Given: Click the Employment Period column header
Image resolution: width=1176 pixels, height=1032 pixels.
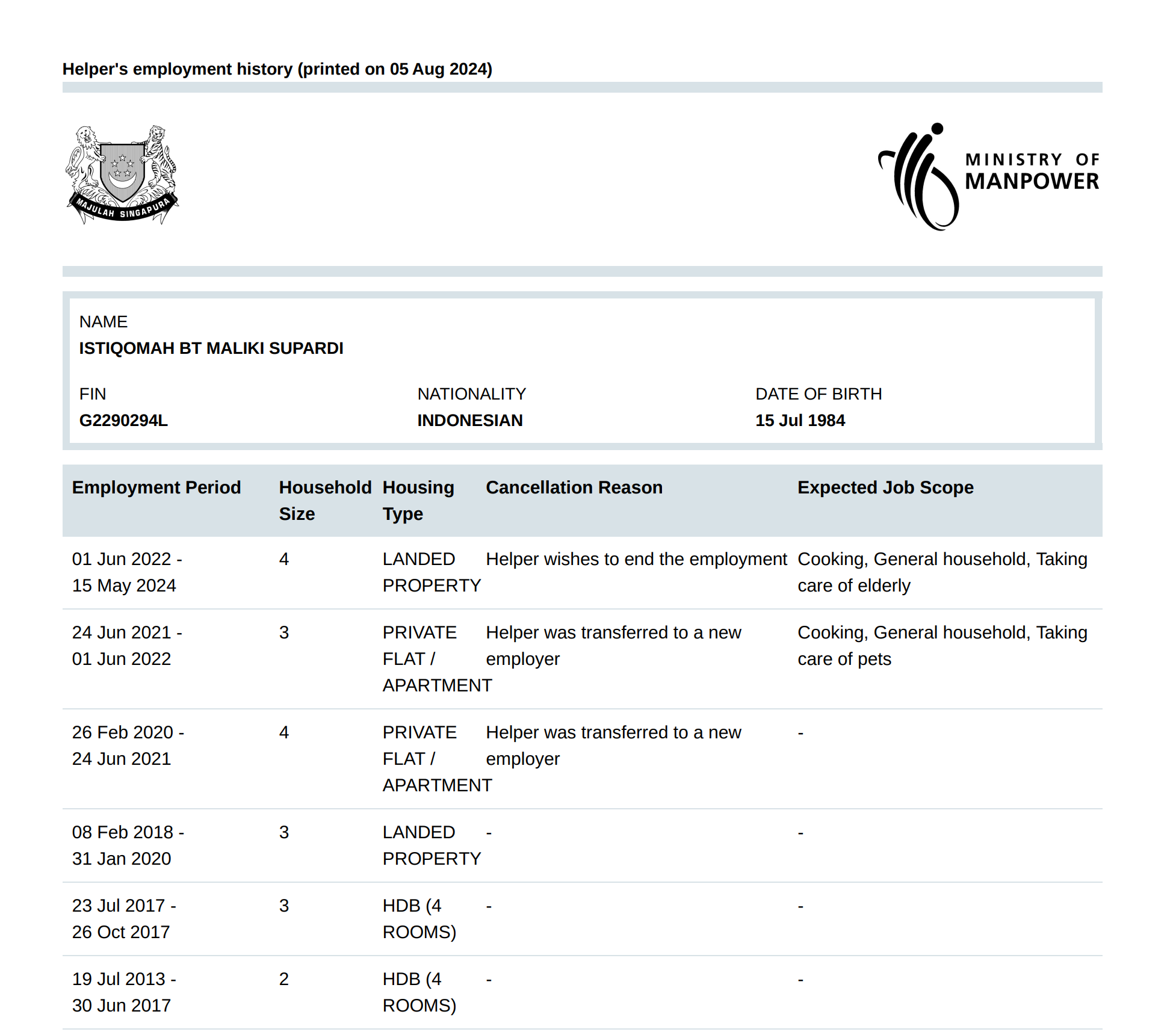Looking at the screenshot, I should (x=156, y=487).
